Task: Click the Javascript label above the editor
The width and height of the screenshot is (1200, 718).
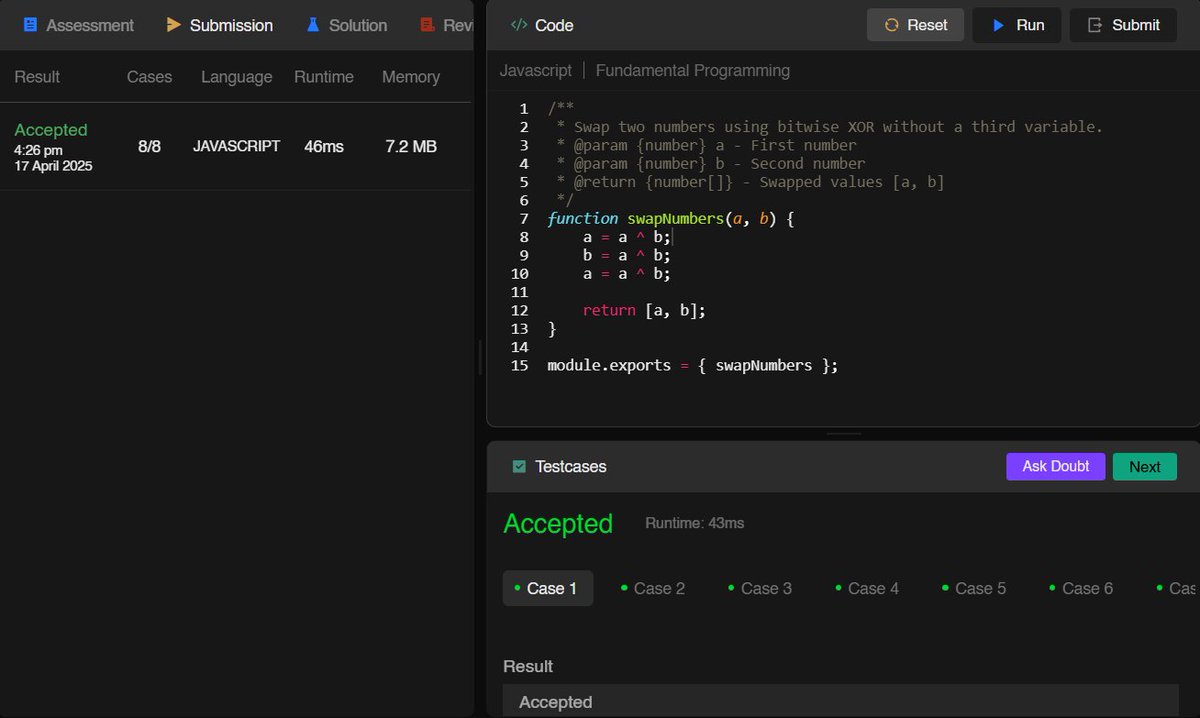Action: click(536, 70)
